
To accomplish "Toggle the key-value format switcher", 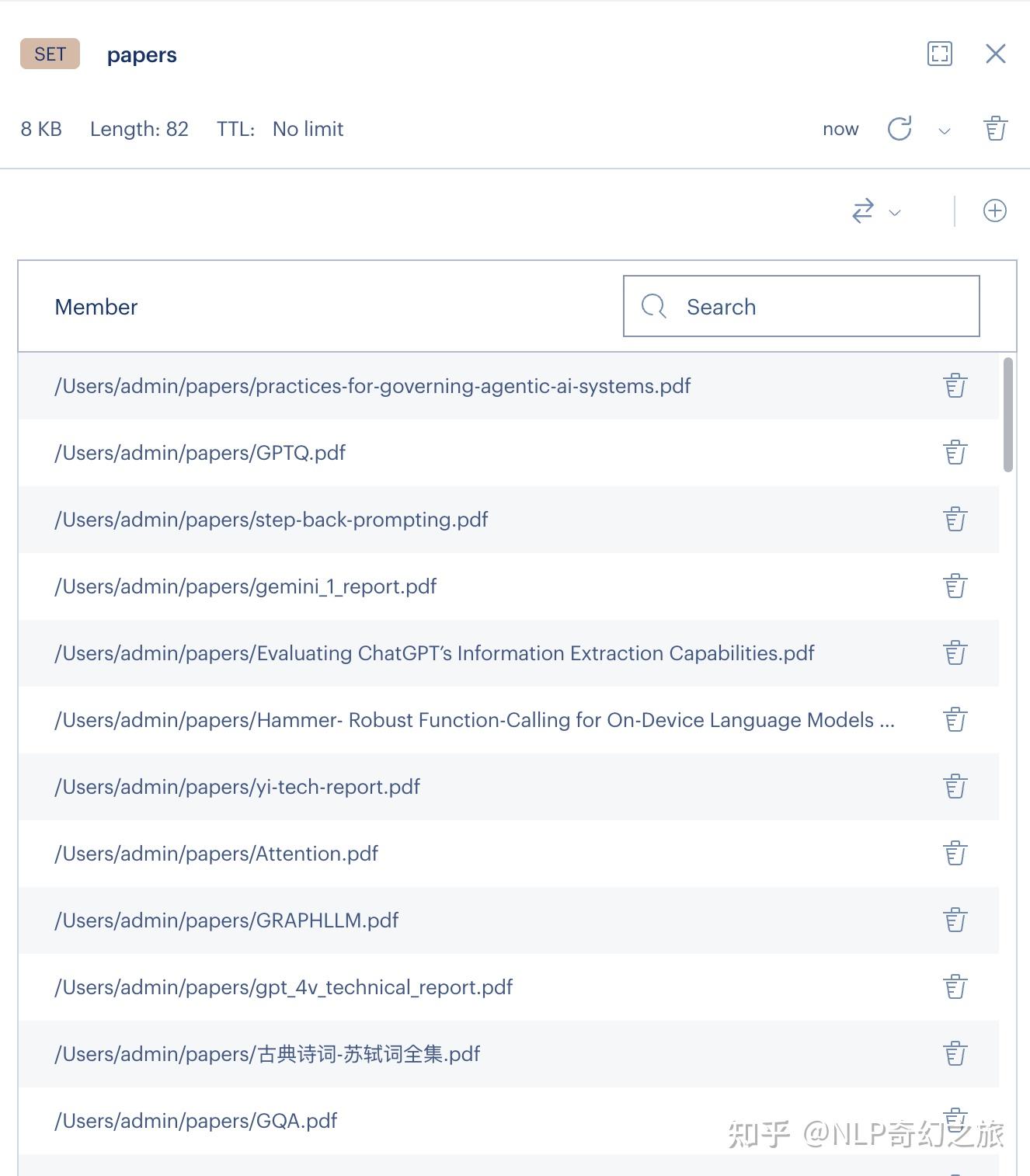I will pos(862,211).
